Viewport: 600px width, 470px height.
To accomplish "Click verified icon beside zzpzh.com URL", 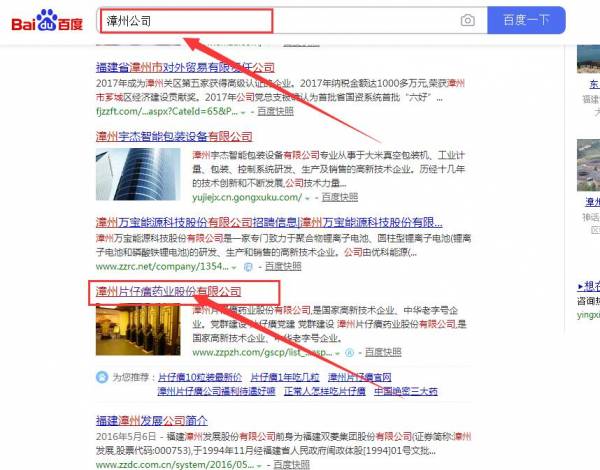I will click(349, 352).
